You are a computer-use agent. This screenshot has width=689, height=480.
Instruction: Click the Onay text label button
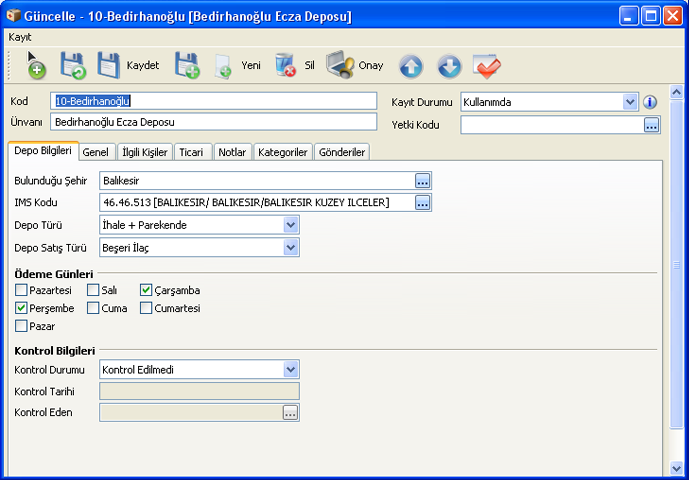pos(371,65)
